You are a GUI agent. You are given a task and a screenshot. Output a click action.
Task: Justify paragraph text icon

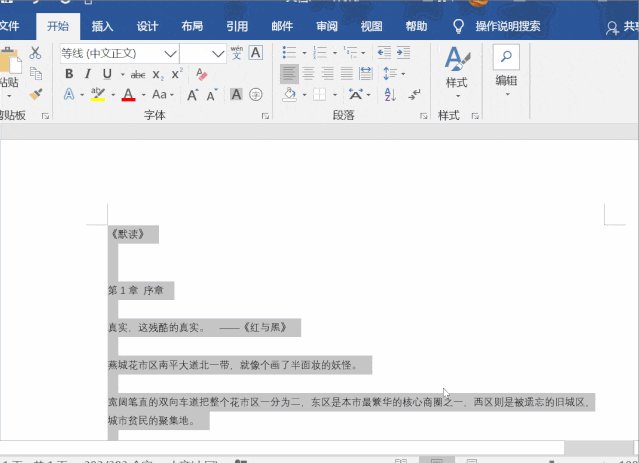click(347, 74)
